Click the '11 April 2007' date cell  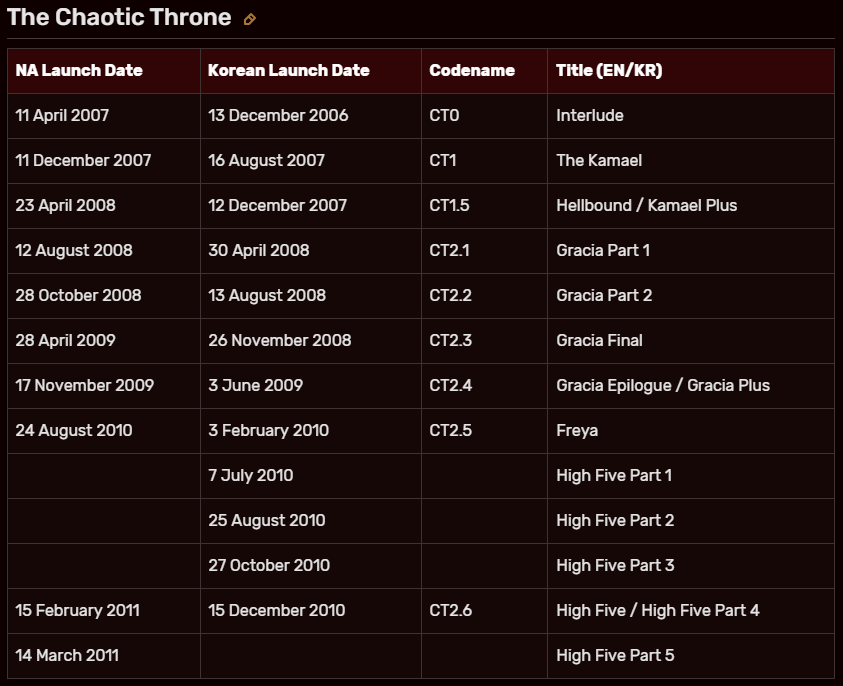62,116
